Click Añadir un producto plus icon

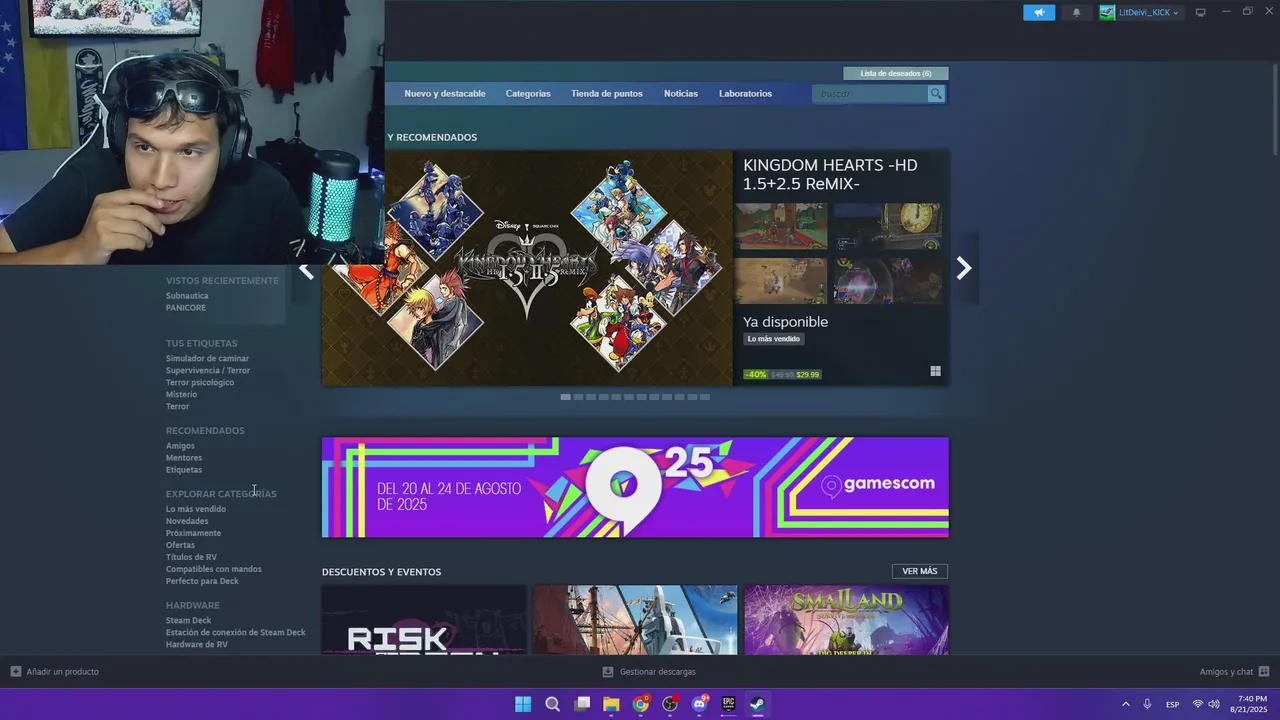click(x=15, y=672)
